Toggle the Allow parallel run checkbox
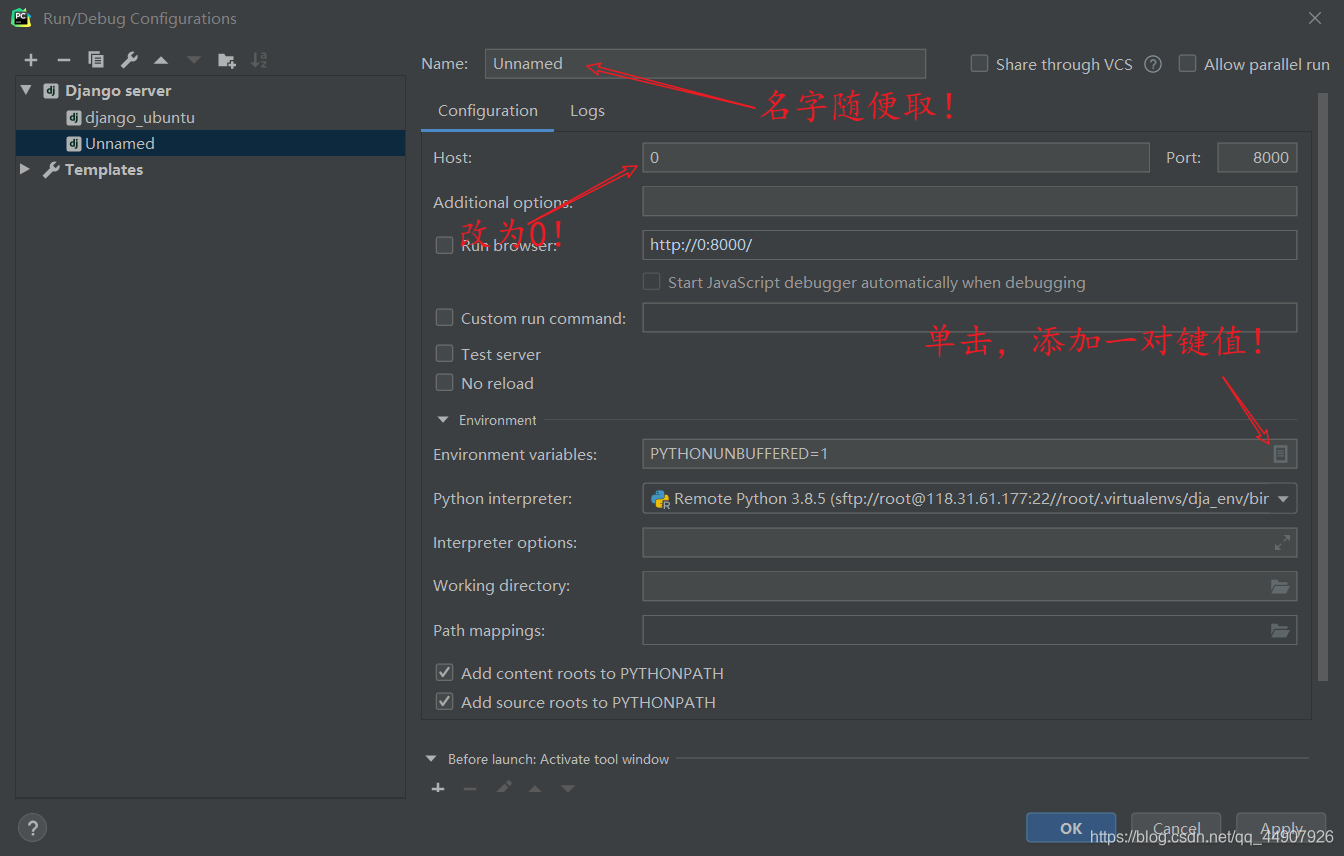The width and height of the screenshot is (1344, 856). (1188, 64)
